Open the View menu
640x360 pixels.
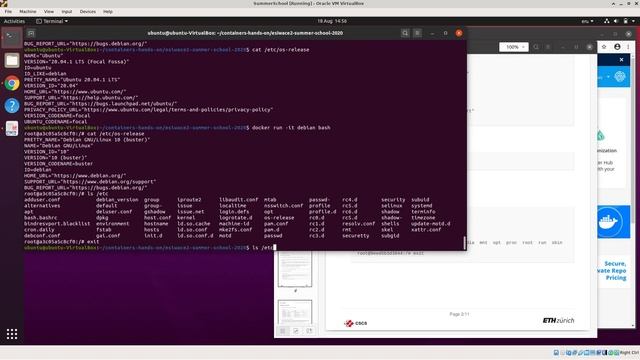[49, 11]
